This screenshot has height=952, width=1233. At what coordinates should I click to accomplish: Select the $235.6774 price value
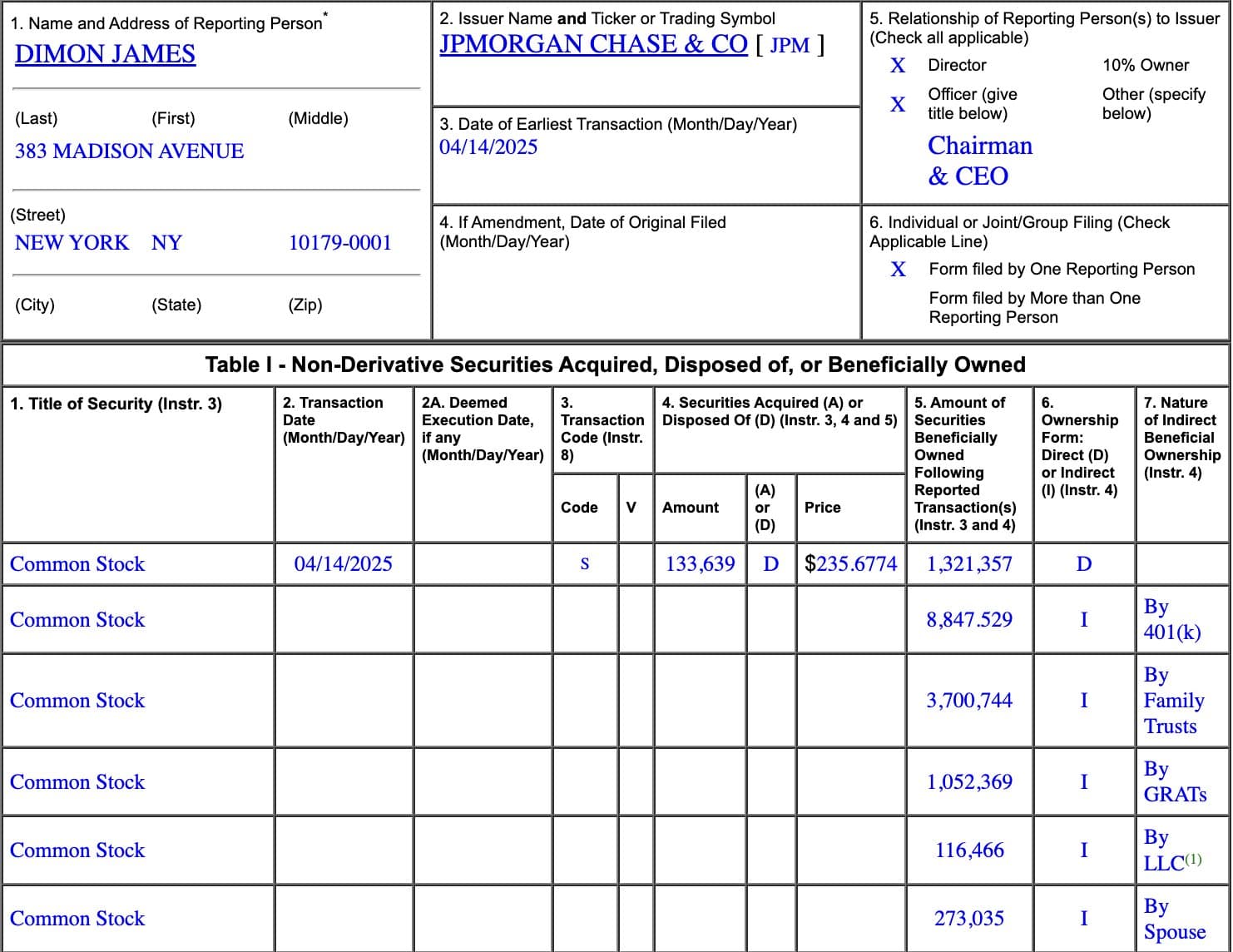coord(850,564)
